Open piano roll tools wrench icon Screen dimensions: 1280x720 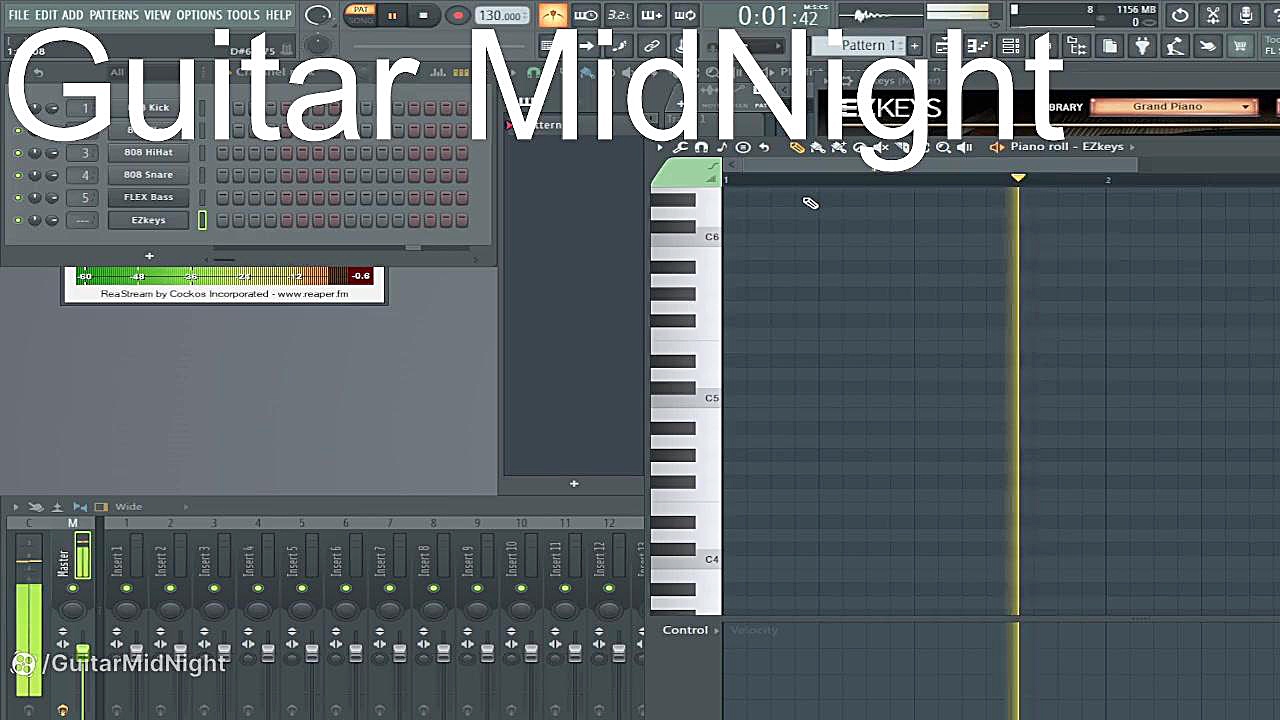click(x=681, y=147)
